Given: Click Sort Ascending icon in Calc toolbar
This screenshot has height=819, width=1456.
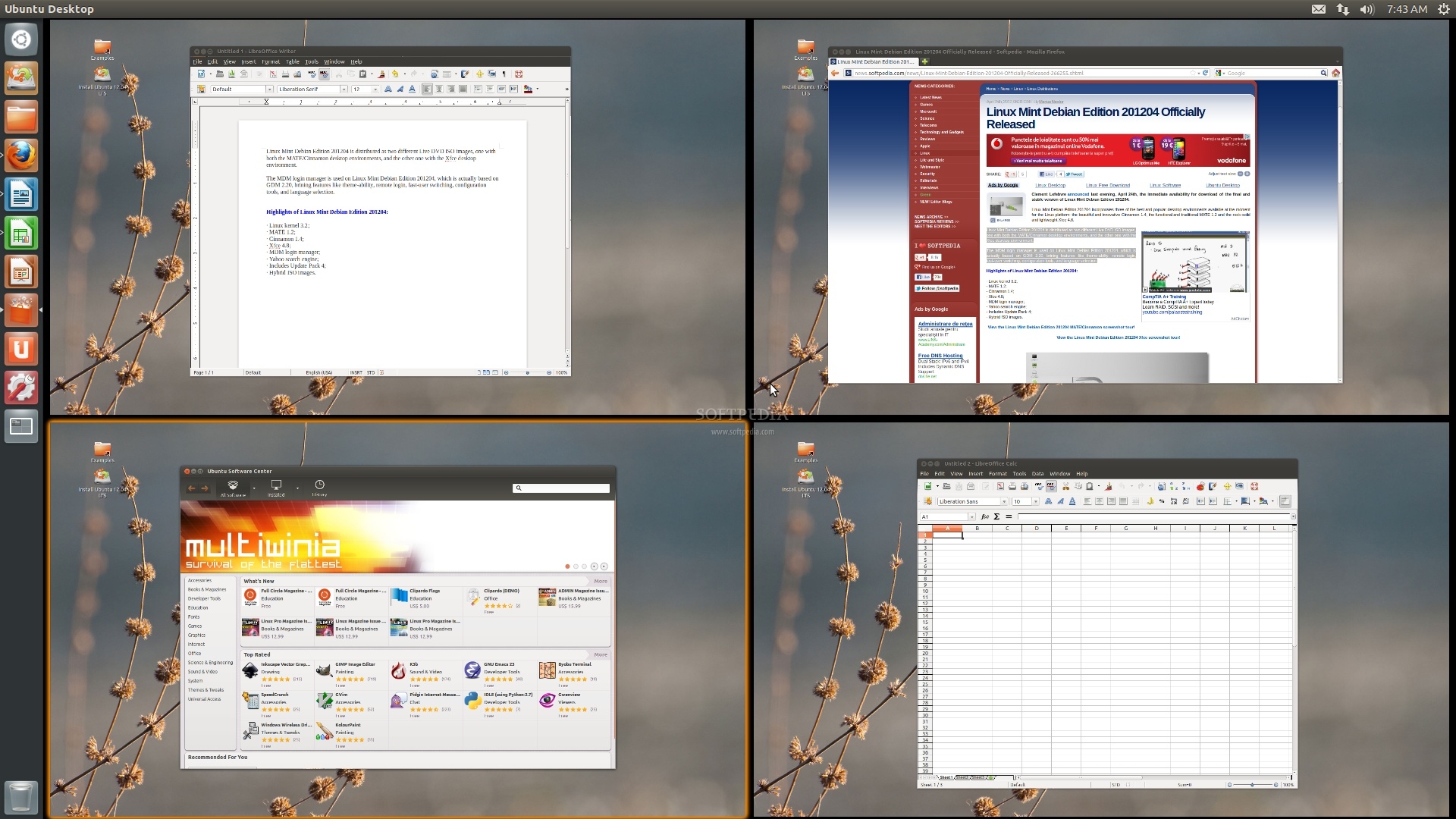Looking at the screenshot, I should pyautogui.click(x=1173, y=486).
